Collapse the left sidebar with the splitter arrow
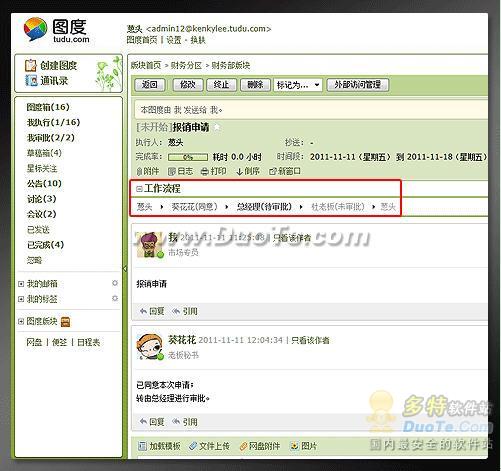The image size is (501, 471). pyautogui.click(x=125, y=269)
